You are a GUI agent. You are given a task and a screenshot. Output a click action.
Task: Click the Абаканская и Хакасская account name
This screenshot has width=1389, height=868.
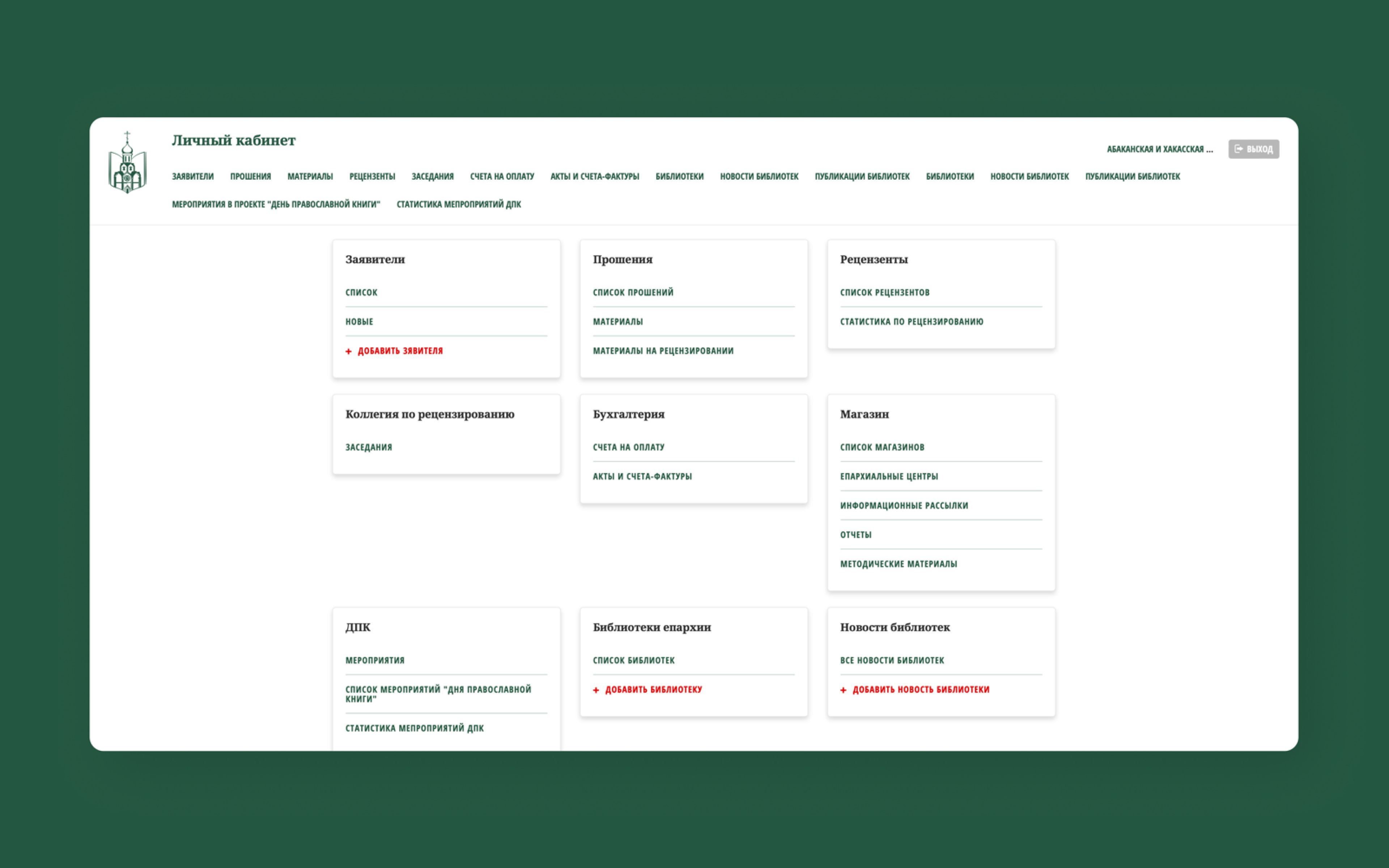point(1159,149)
